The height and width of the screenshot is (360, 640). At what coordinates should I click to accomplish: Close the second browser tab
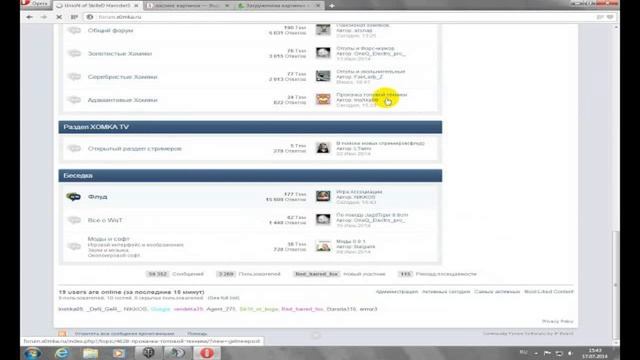227,6
